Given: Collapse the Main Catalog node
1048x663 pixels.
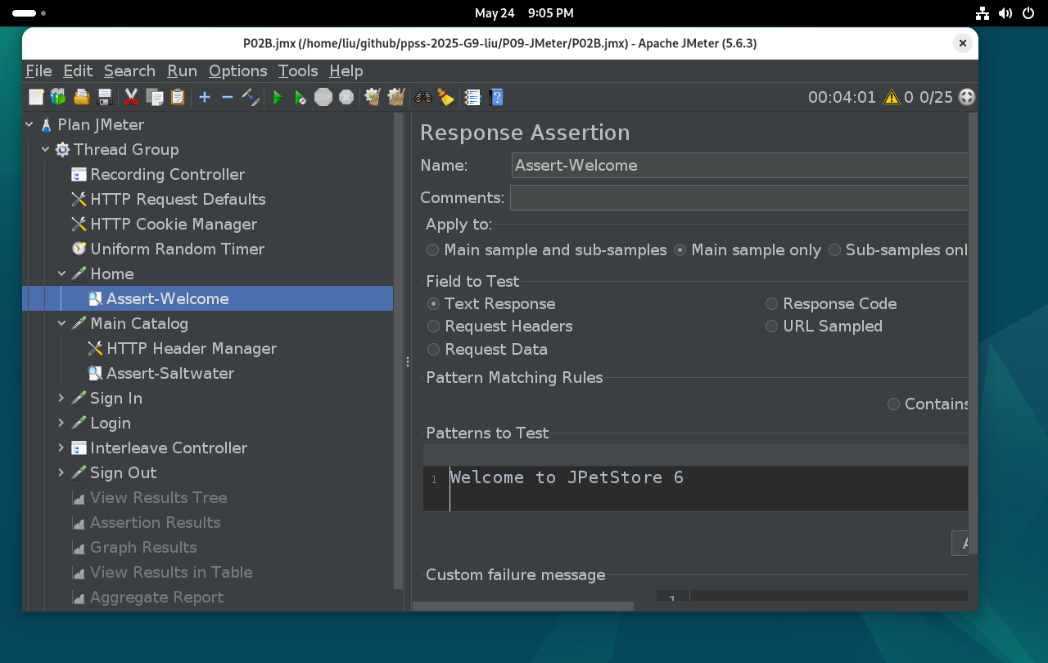Looking at the screenshot, I should coord(62,323).
